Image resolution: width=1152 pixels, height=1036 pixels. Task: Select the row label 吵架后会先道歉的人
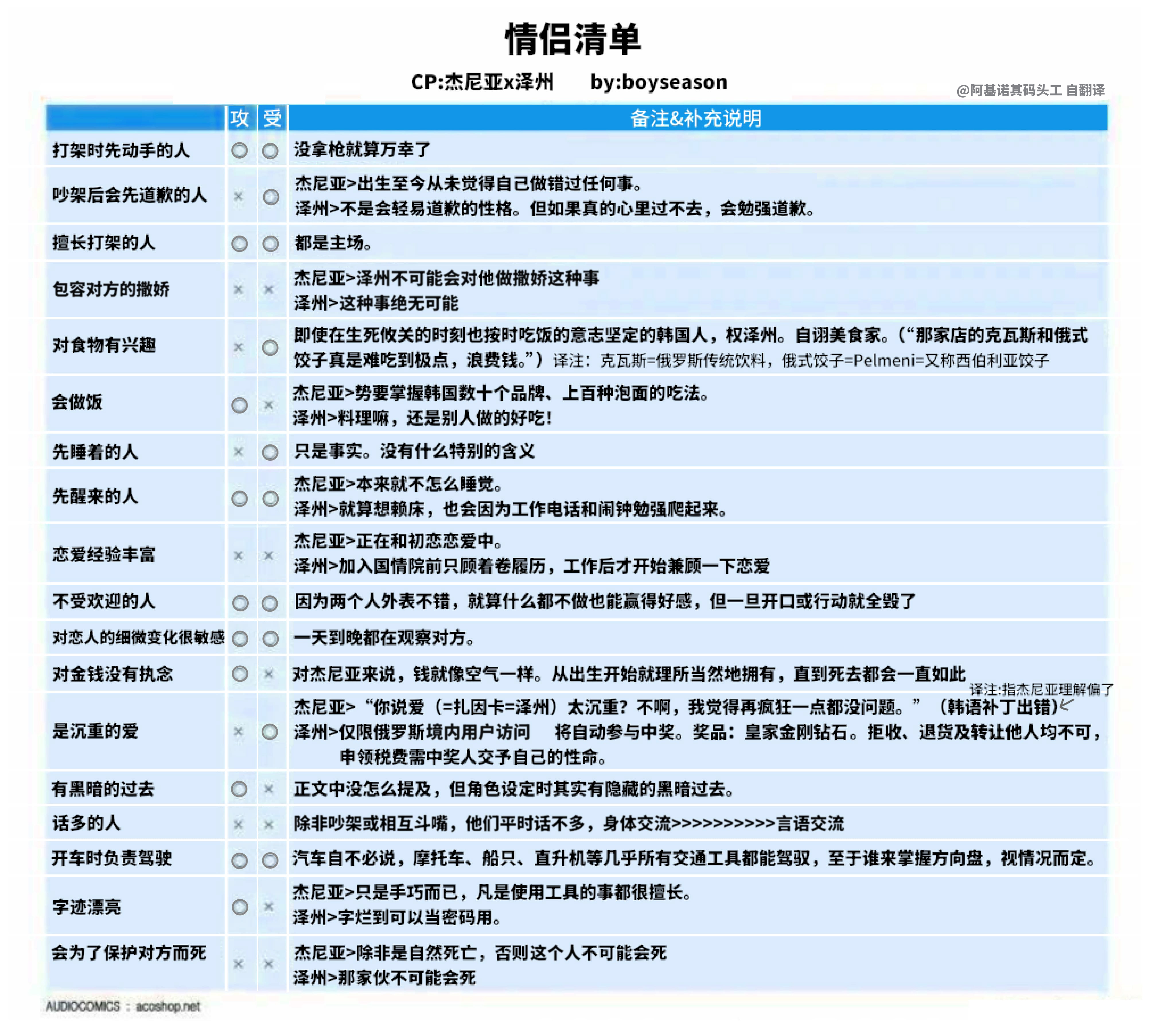coord(129,195)
